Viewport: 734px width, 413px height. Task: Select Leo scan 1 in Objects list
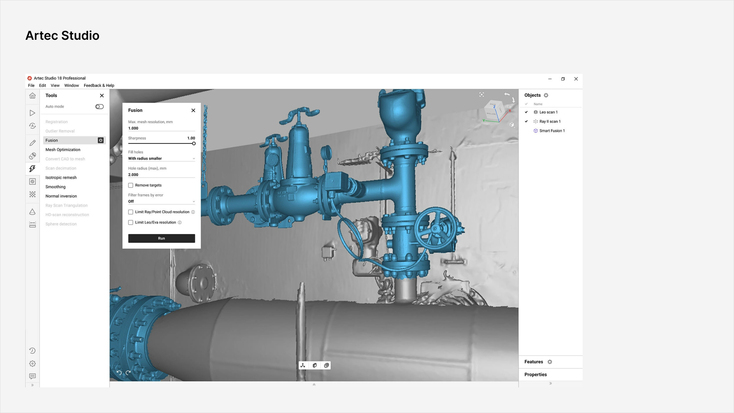[548, 112]
